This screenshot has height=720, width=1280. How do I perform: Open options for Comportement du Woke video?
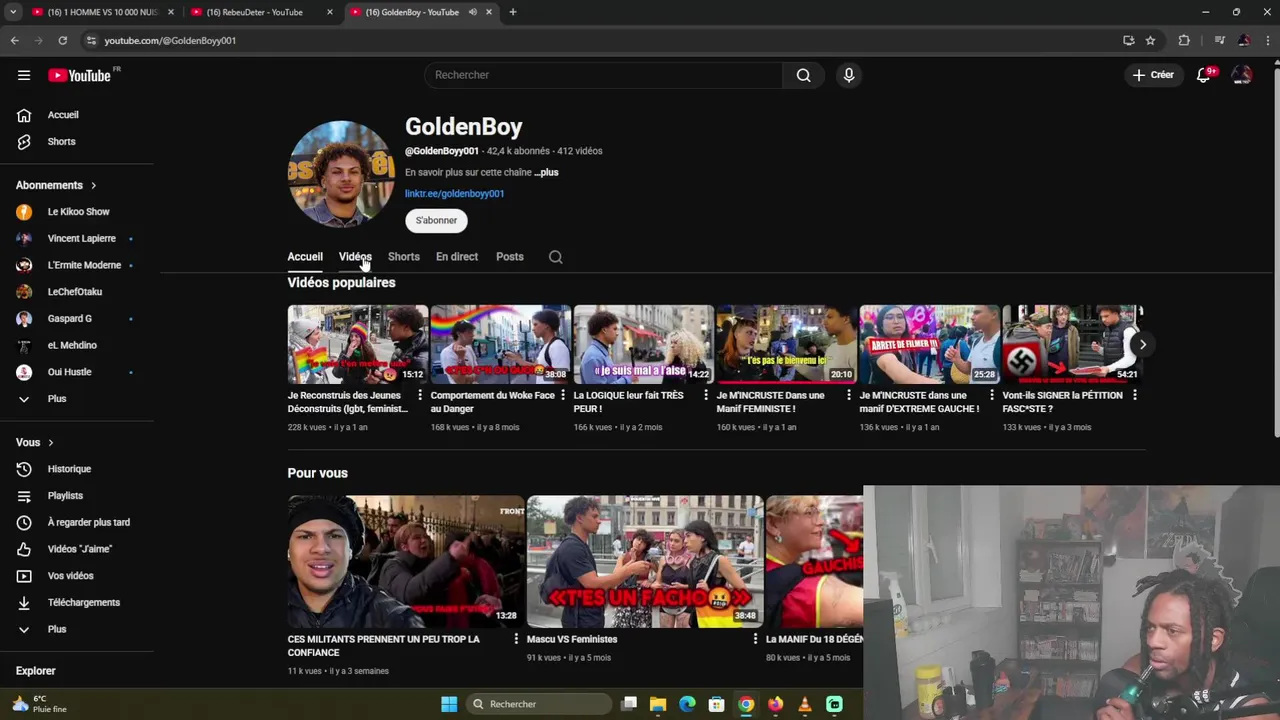563,396
